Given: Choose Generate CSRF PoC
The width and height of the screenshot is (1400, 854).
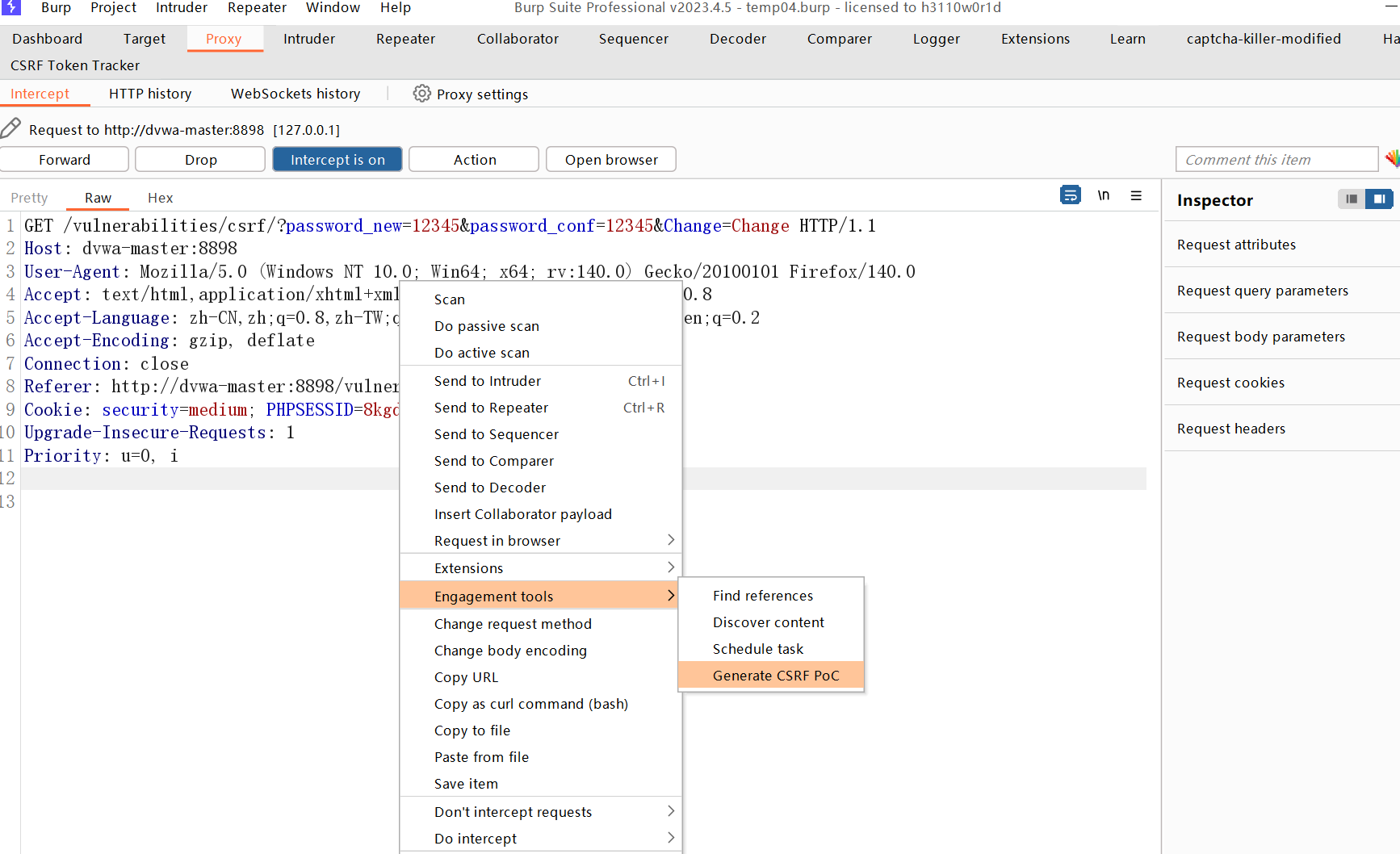Looking at the screenshot, I should pyautogui.click(x=771, y=676).
